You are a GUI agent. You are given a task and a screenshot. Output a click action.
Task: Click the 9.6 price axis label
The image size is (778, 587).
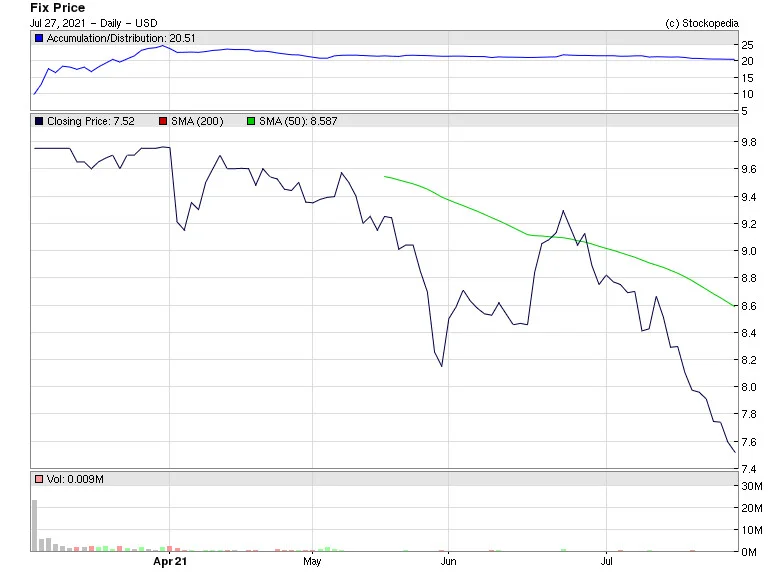(x=749, y=169)
